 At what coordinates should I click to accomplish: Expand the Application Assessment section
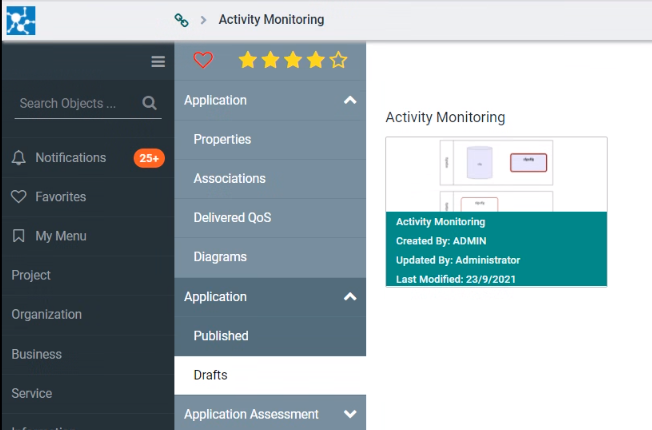[350, 414]
